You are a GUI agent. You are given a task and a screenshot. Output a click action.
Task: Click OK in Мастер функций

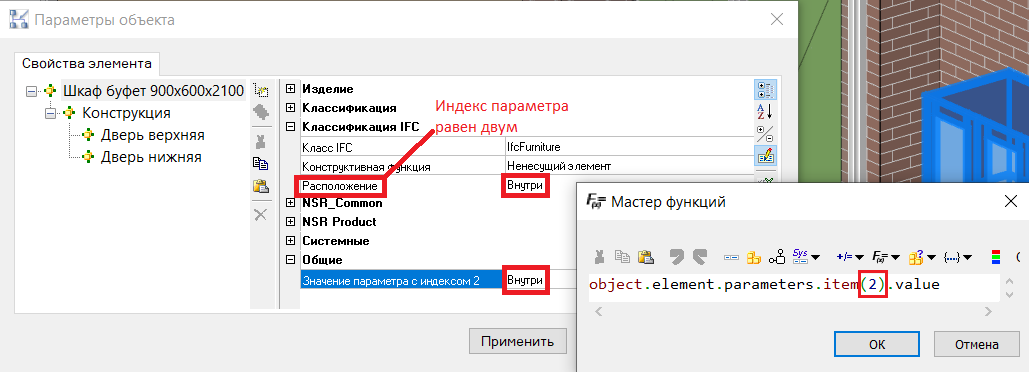(x=877, y=344)
